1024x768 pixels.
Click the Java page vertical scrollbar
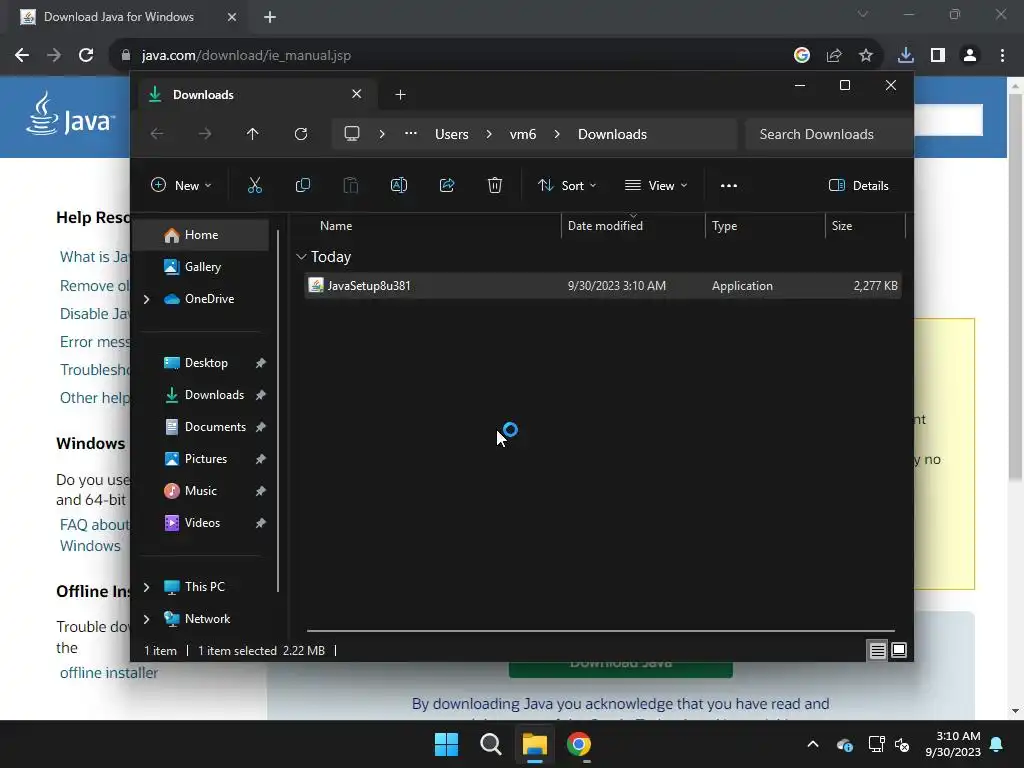[x=1015, y=287]
